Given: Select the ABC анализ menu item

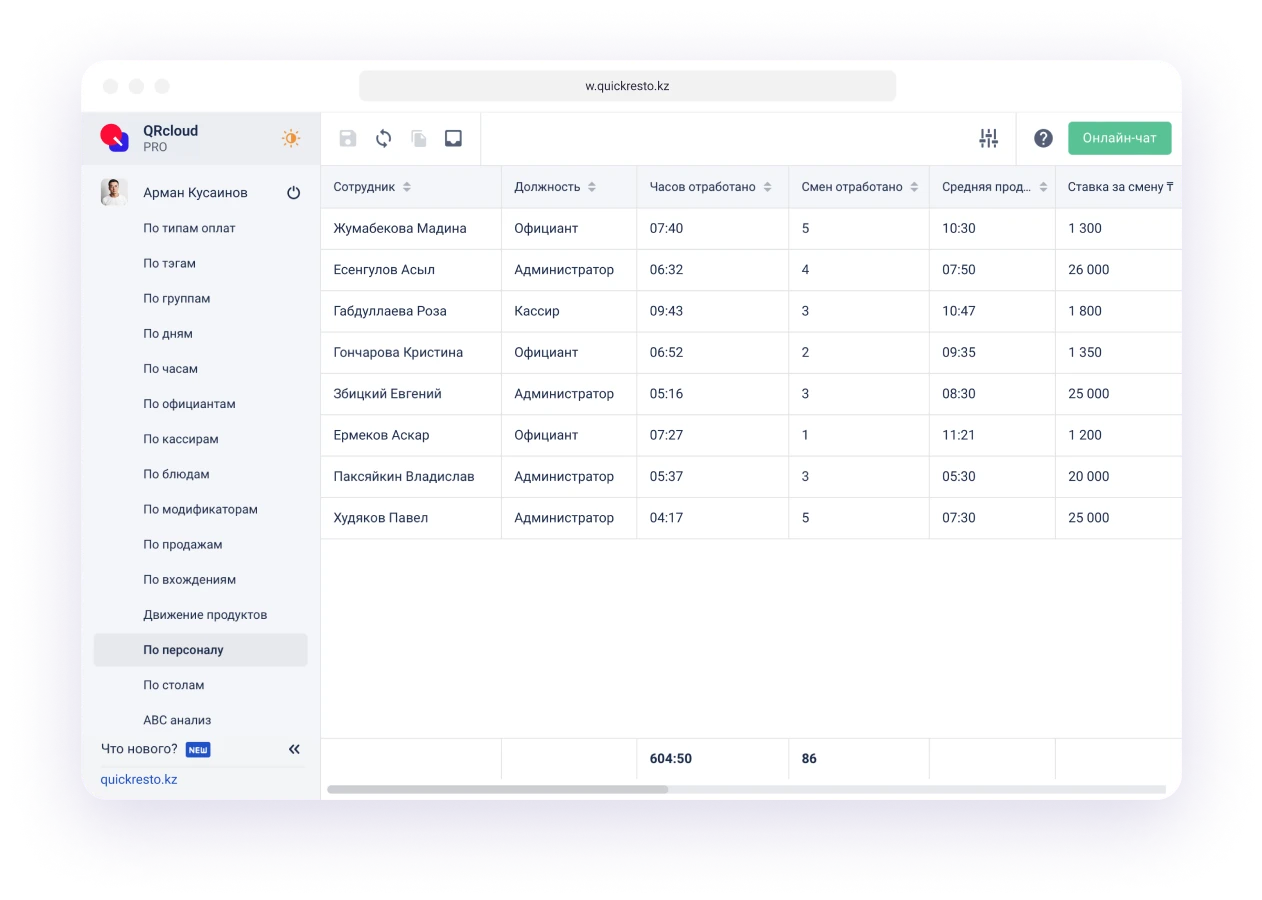Looking at the screenshot, I should point(177,720).
